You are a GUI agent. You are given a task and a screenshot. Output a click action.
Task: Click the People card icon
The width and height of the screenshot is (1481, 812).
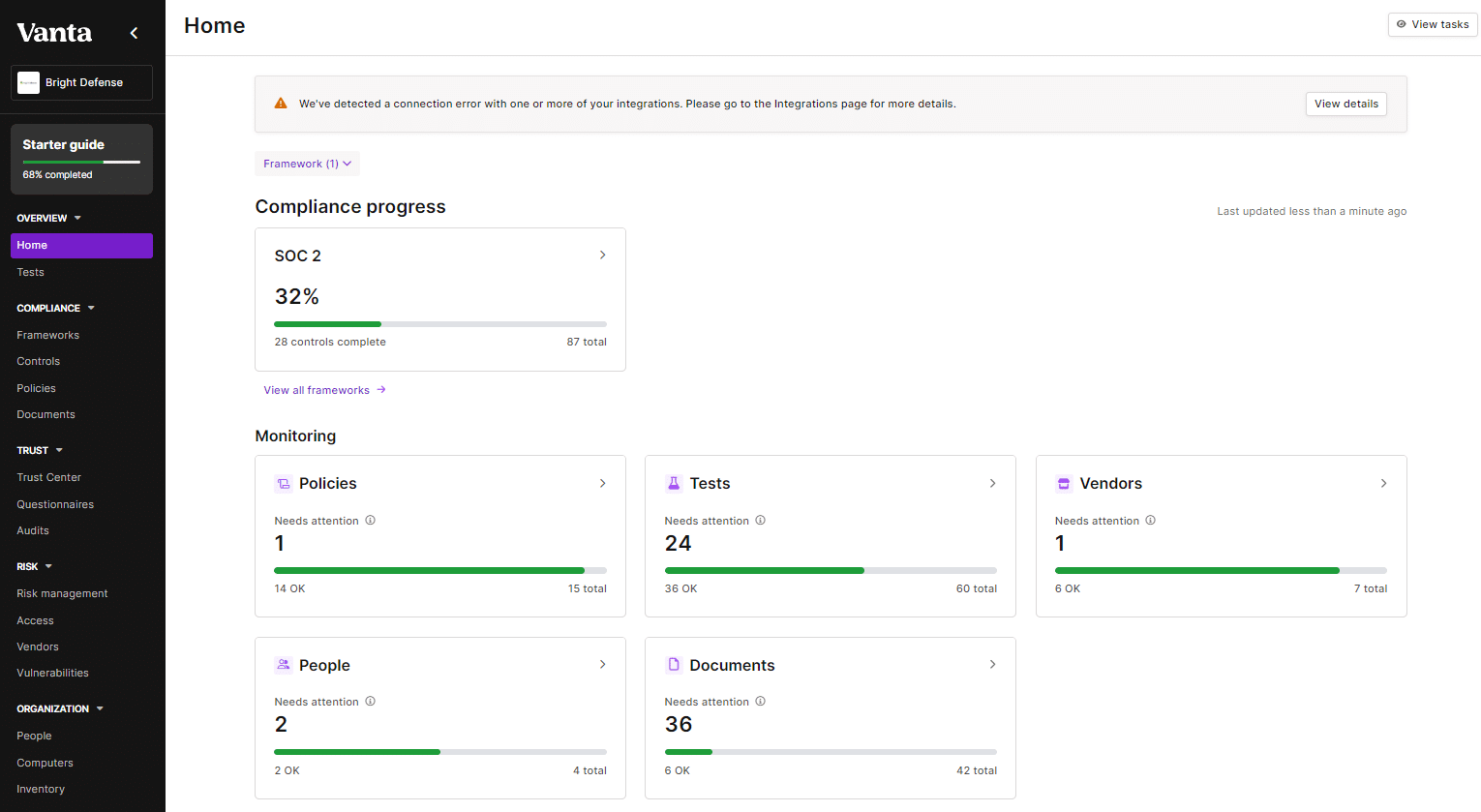click(x=284, y=665)
